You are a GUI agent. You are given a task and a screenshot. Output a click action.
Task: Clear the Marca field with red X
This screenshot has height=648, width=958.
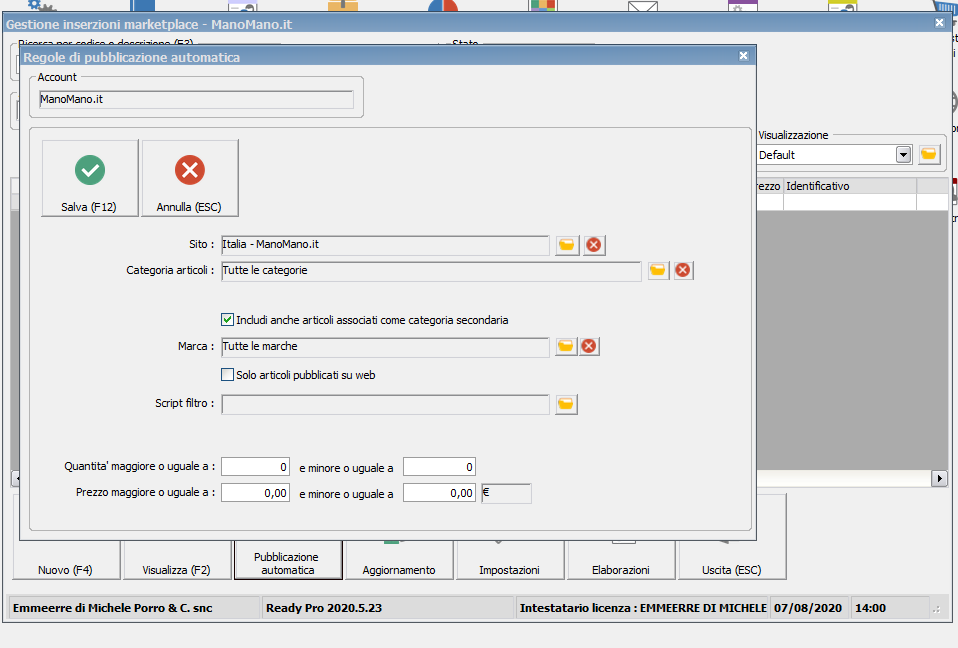(x=589, y=346)
